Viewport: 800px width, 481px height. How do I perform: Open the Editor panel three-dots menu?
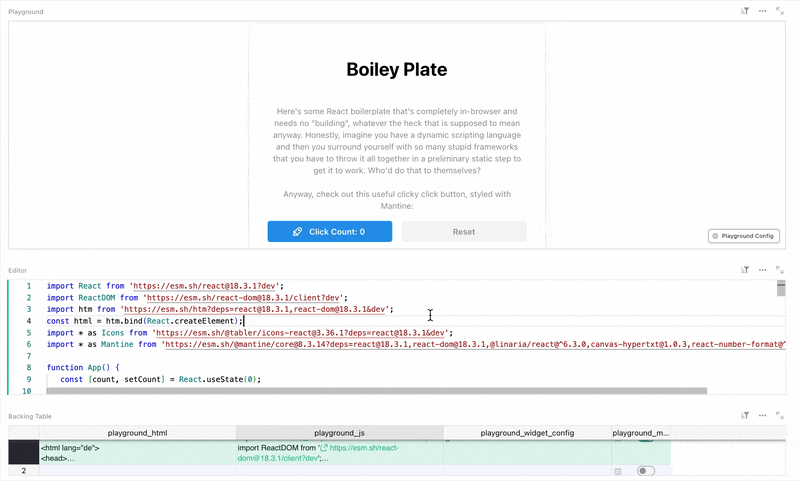[x=762, y=270]
